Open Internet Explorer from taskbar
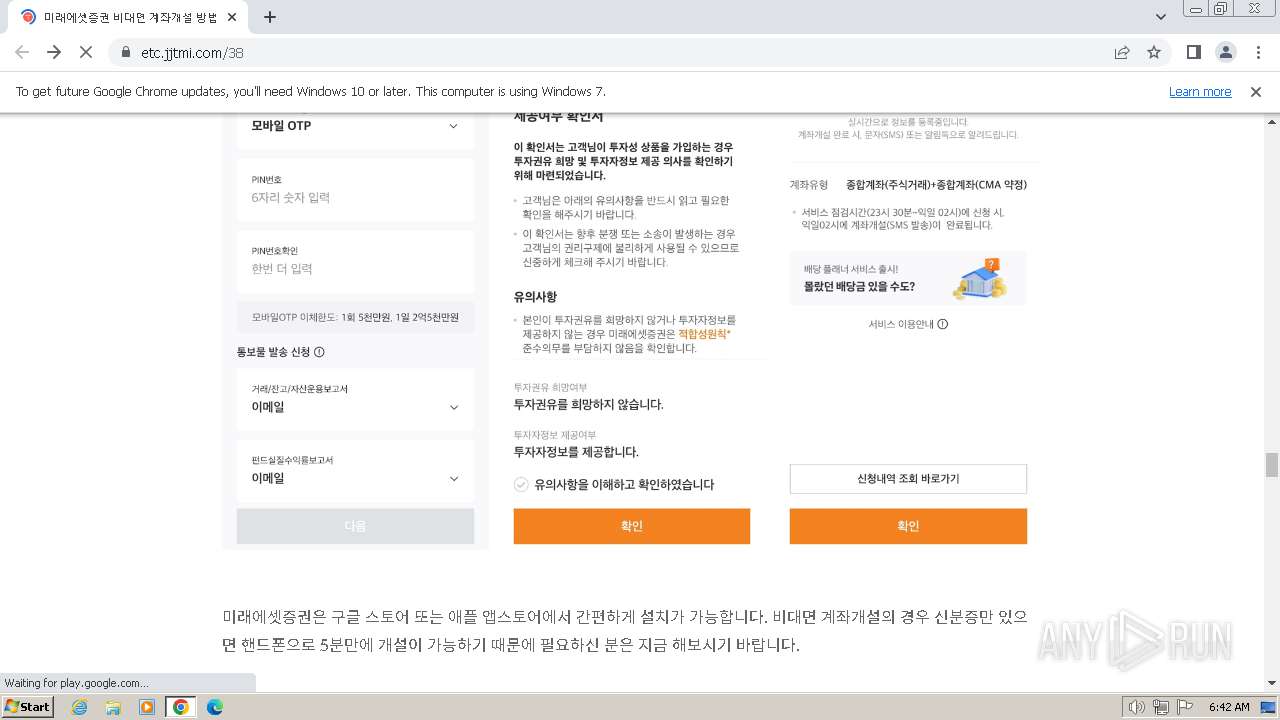 (x=80, y=707)
